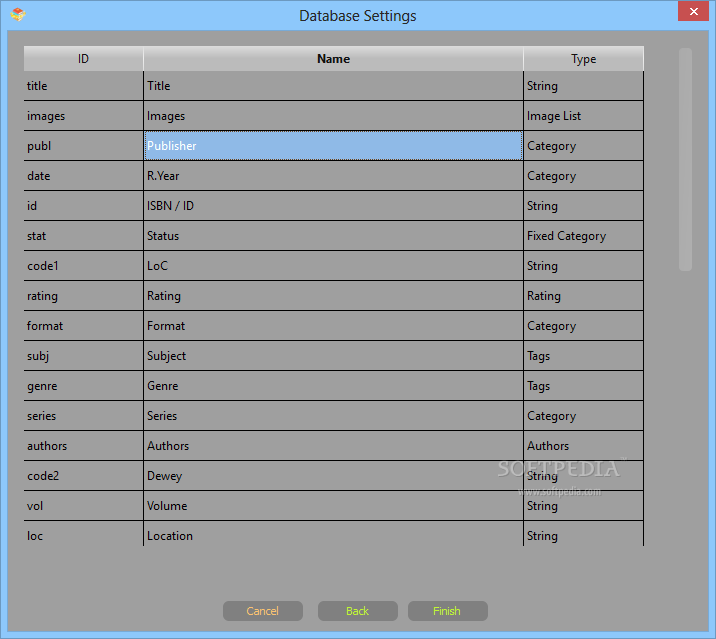The height and width of the screenshot is (639, 716).
Task: Click the Type cell in the rating row
Action: pos(584,296)
